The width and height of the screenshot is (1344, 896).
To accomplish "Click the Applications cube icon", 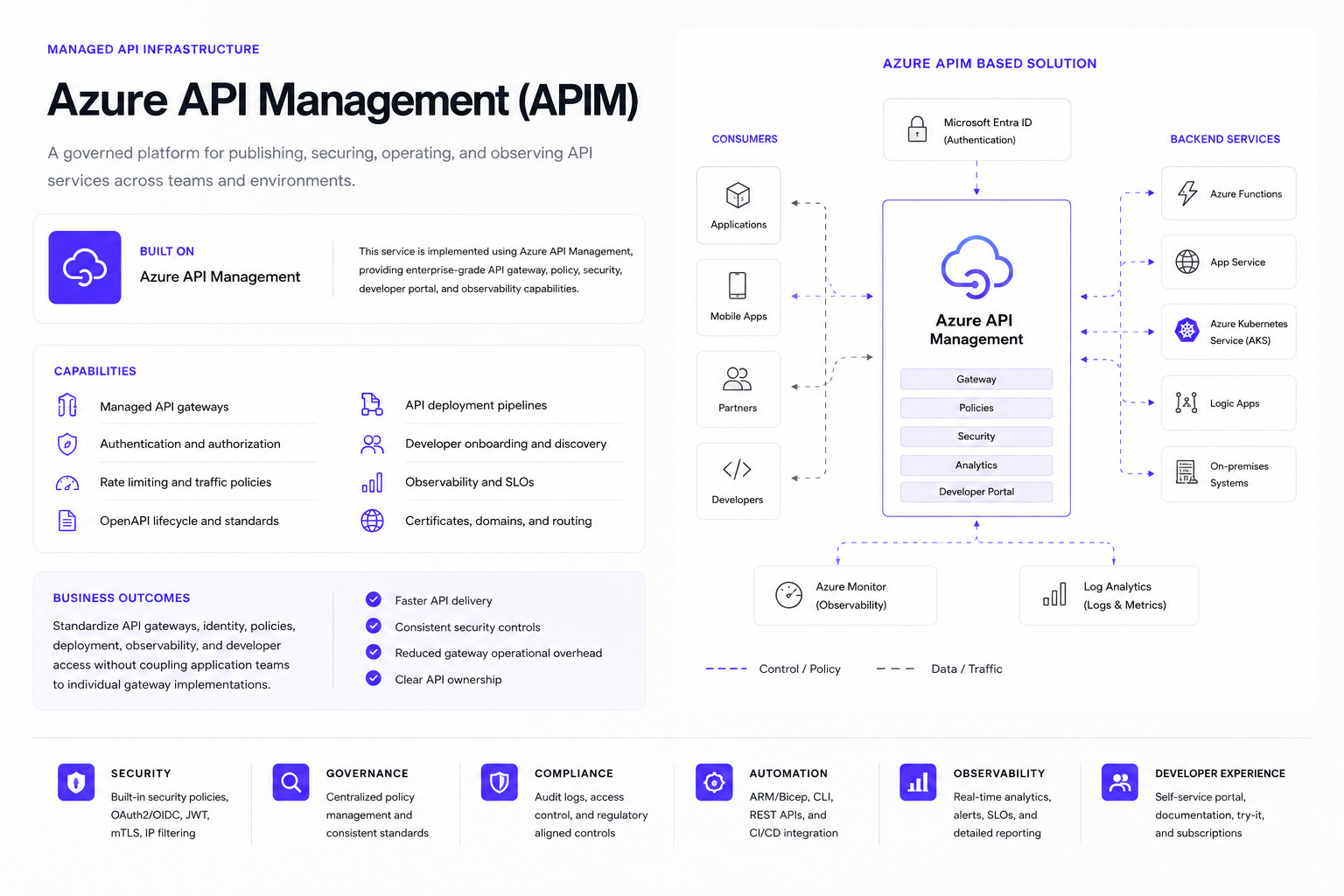I will [738, 195].
